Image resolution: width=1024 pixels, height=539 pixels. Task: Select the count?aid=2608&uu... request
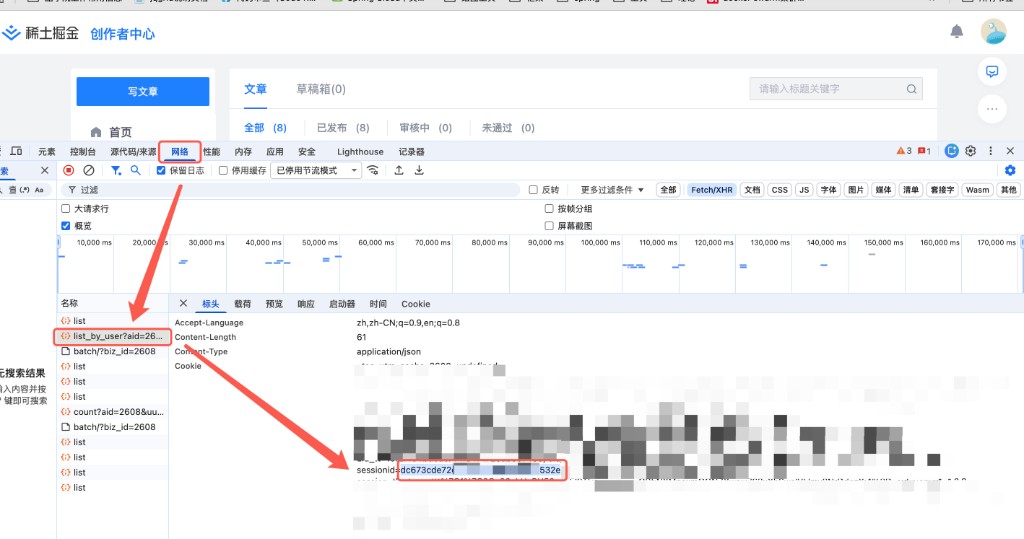point(112,412)
